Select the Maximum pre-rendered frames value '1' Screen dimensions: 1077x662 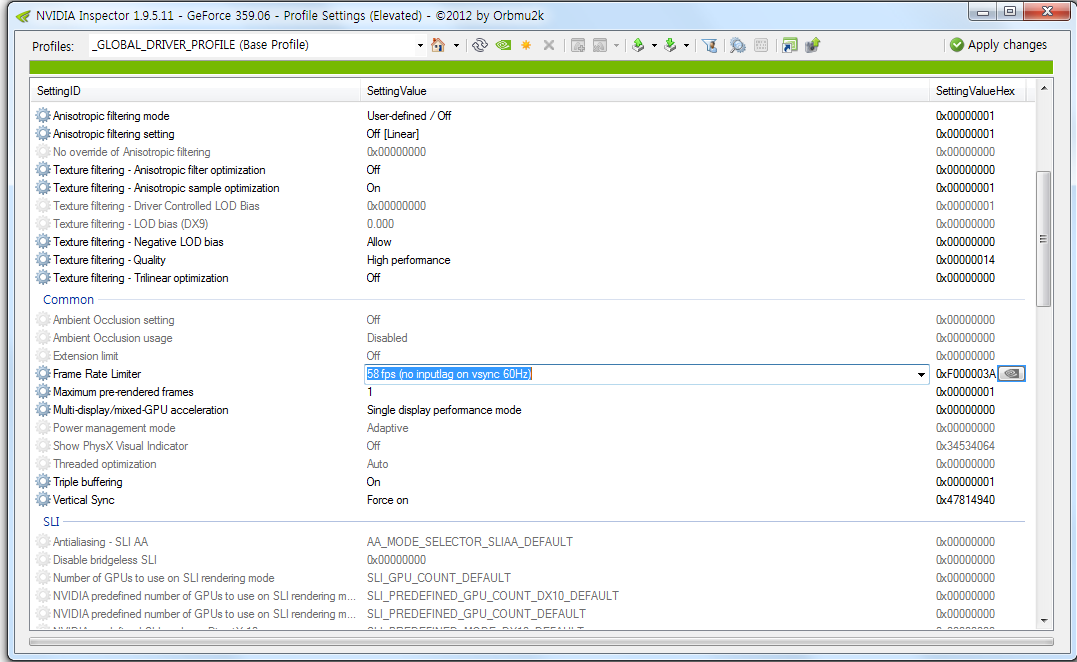click(x=370, y=391)
